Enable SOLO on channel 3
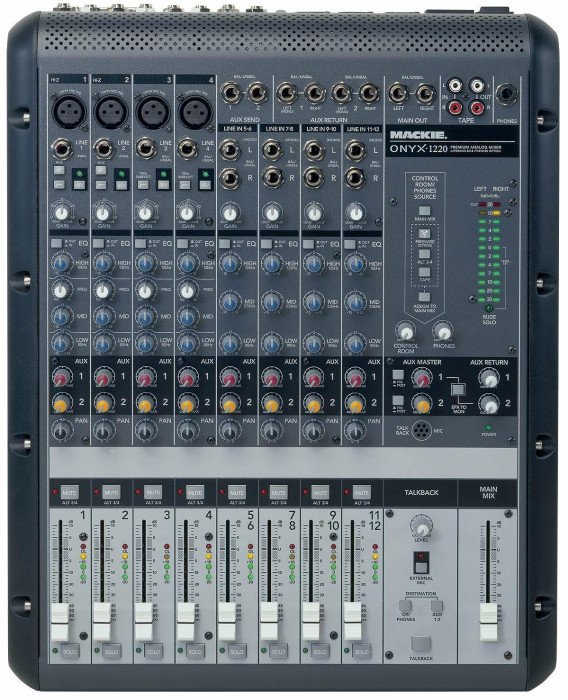 [x=153, y=651]
